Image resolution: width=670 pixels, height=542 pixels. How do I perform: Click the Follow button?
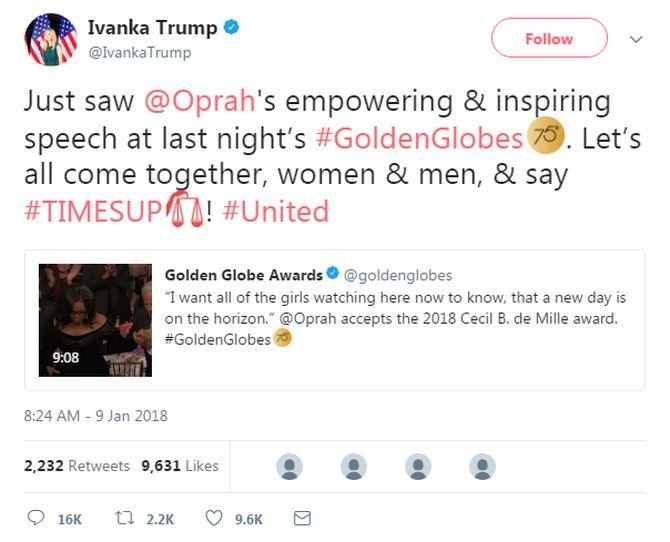click(x=549, y=38)
